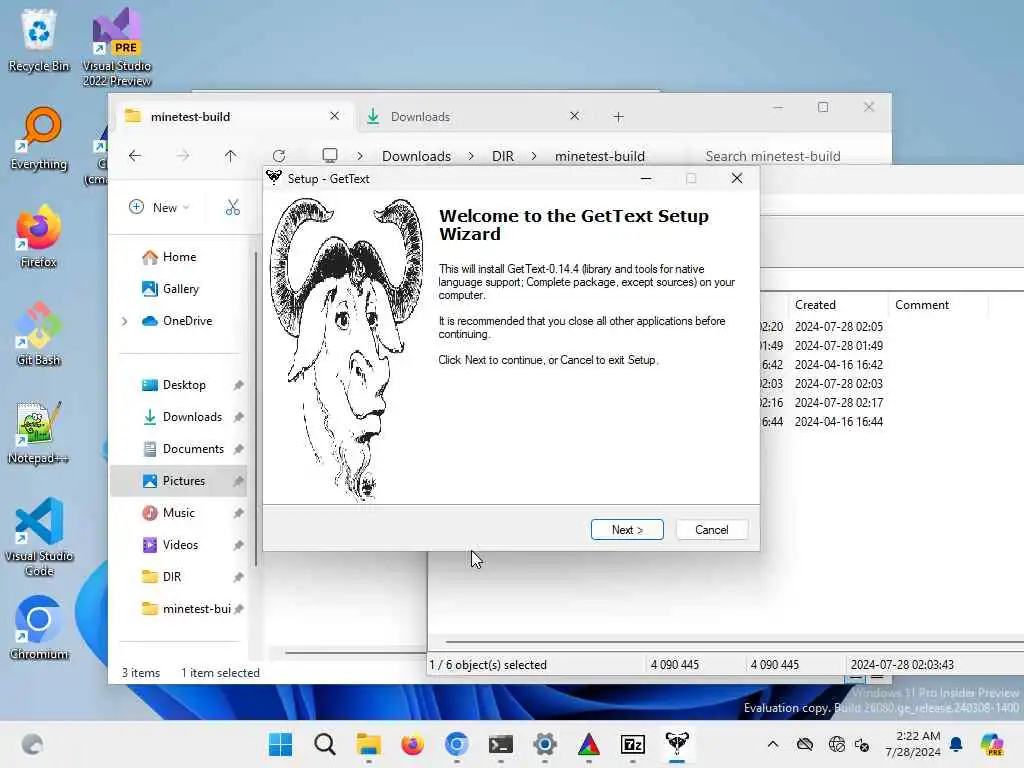The height and width of the screenshot is (768, 1024).
Task: Open the Windows Start menu
Action: tap(281, 744)
